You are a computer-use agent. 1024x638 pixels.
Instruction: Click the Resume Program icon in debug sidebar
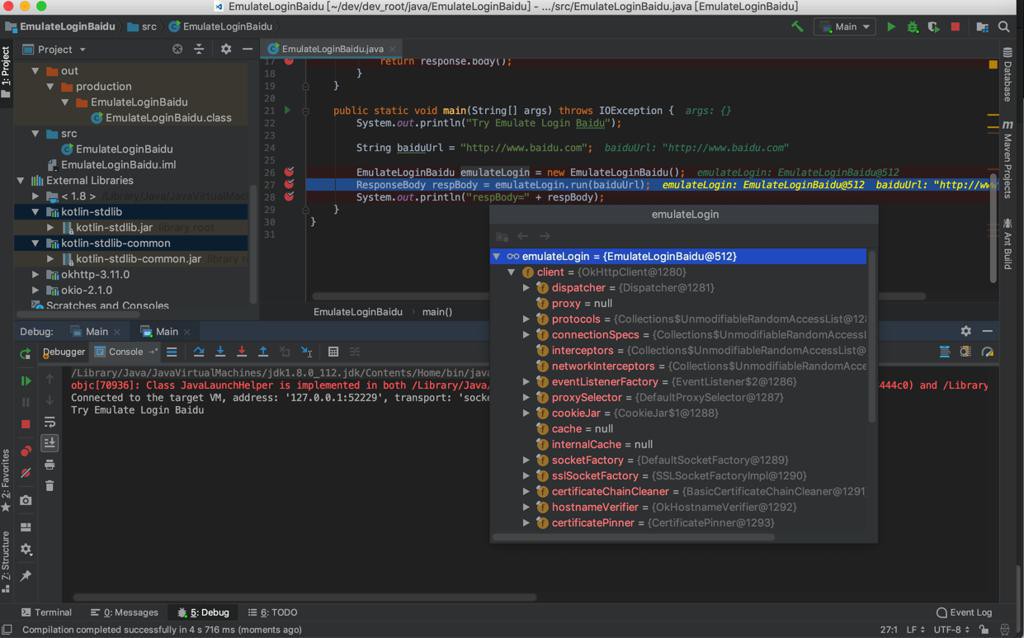point(26,380)
